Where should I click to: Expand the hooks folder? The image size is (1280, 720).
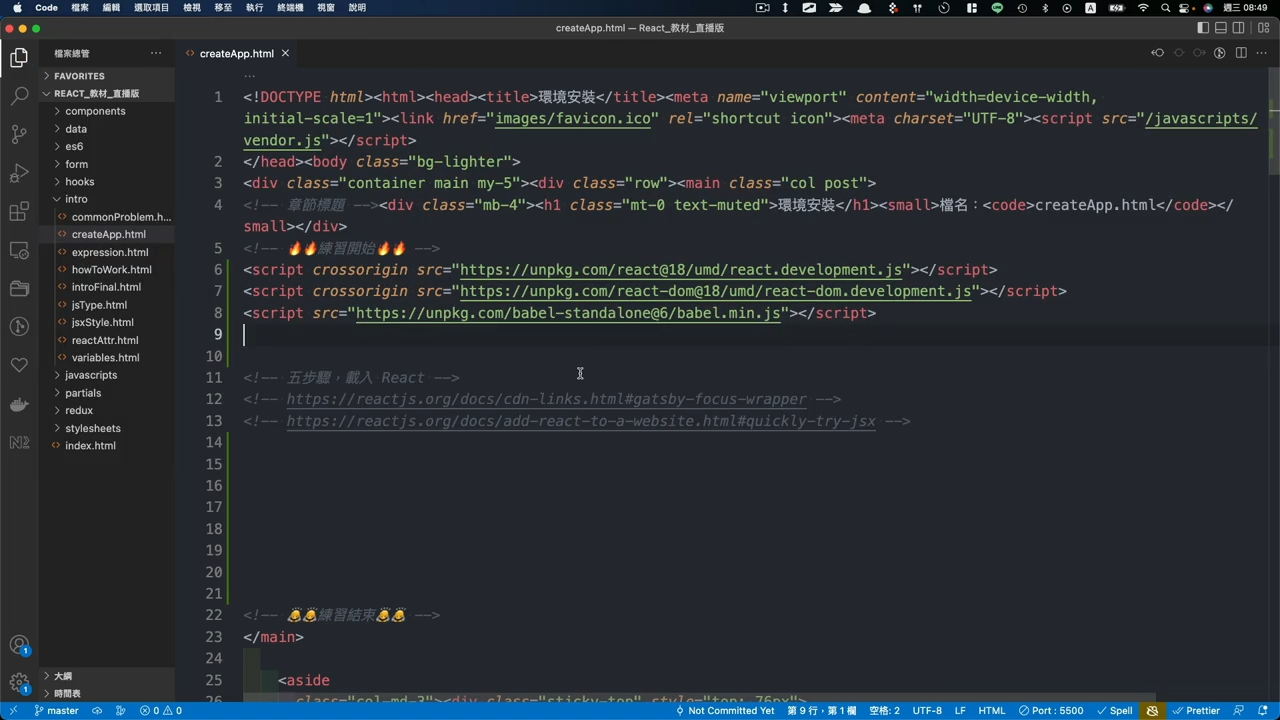[107, 182]
